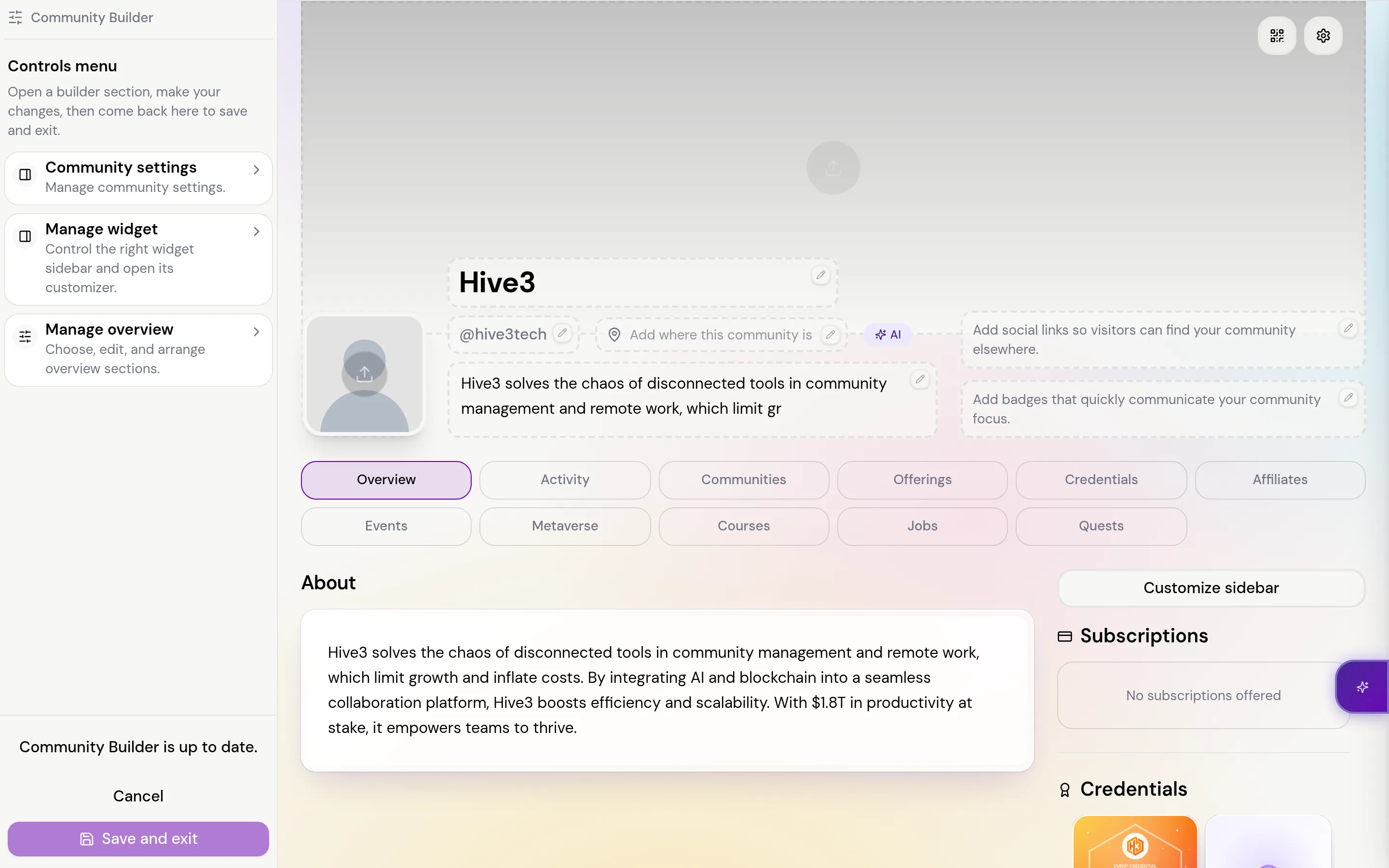
Task: Click Save and exit button
Action: point(138,839)
